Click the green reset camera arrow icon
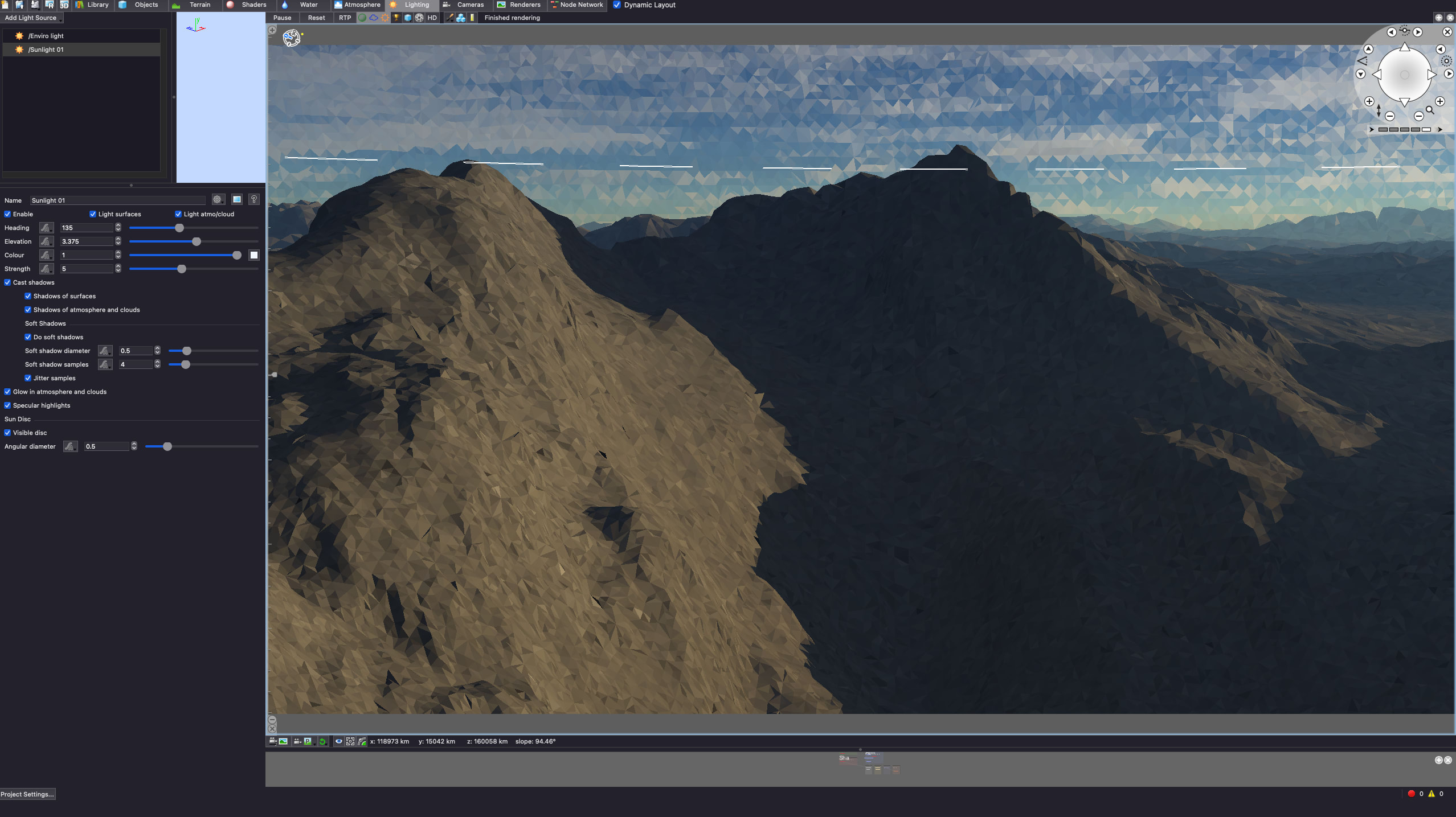This screenshot has width=1456, height=817. [x=322, y=741]
